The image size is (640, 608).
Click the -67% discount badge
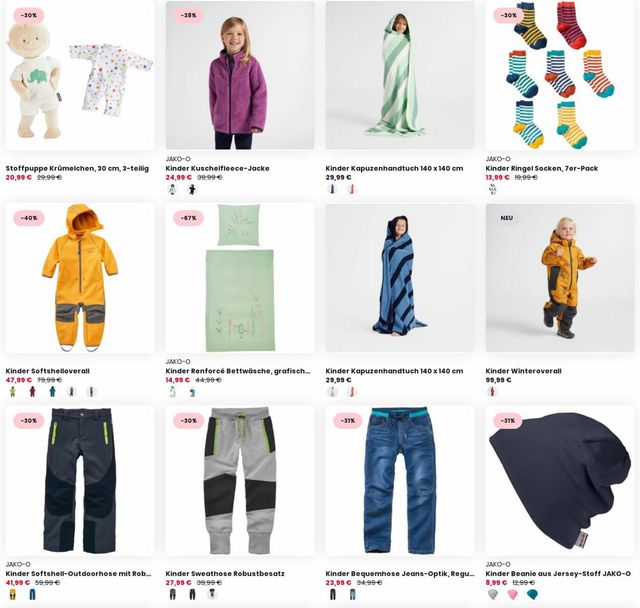189,218
